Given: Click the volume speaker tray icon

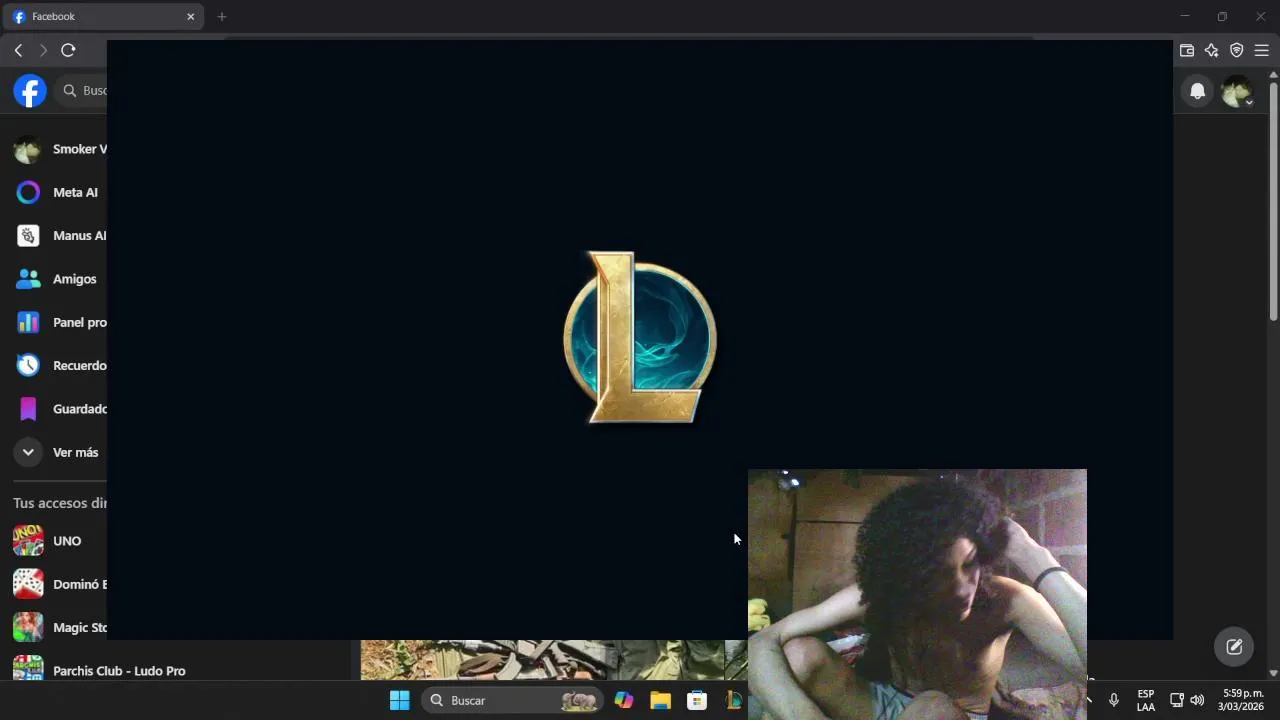Looking at the screenshot, I should click(x=1197, y=700).
